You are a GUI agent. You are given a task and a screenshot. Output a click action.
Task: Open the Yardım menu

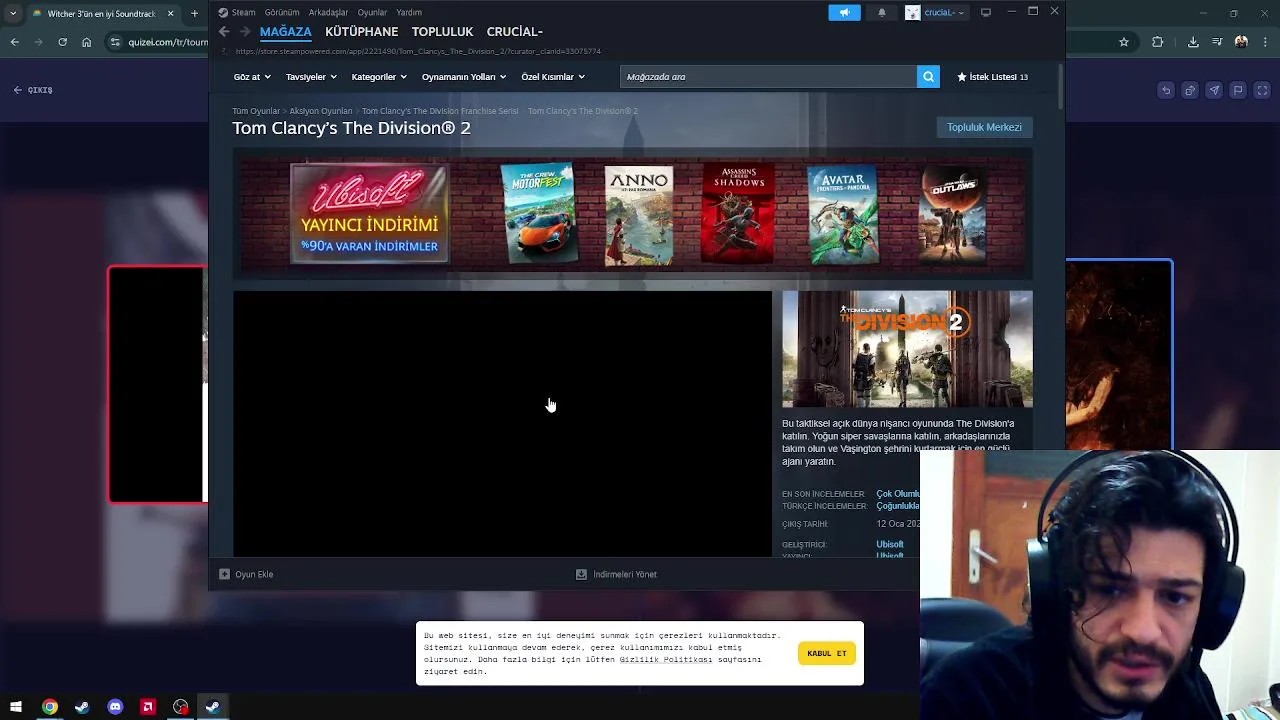point(409,12)
